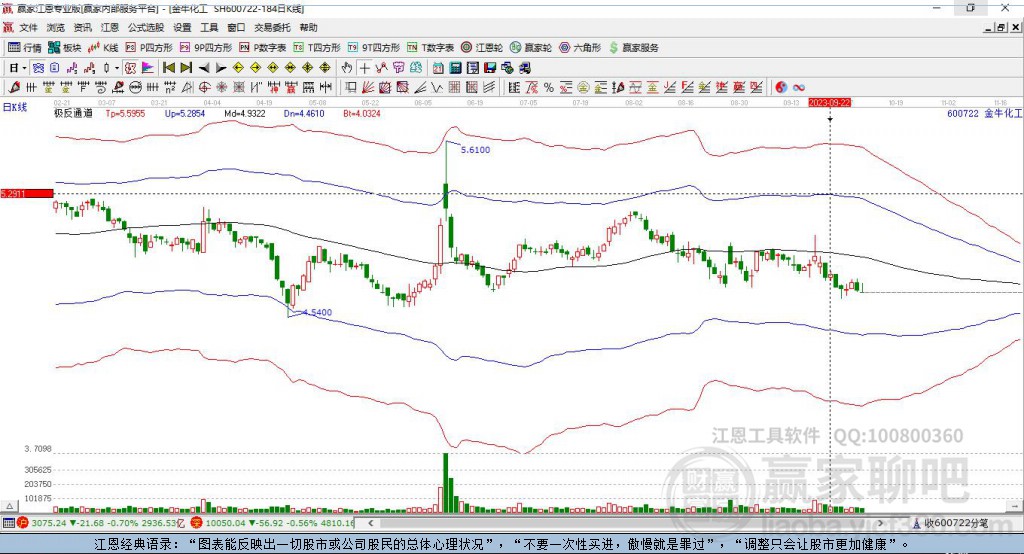1024x554 pixels.
Task: Open the 帮助 menu
Action: 308,27
